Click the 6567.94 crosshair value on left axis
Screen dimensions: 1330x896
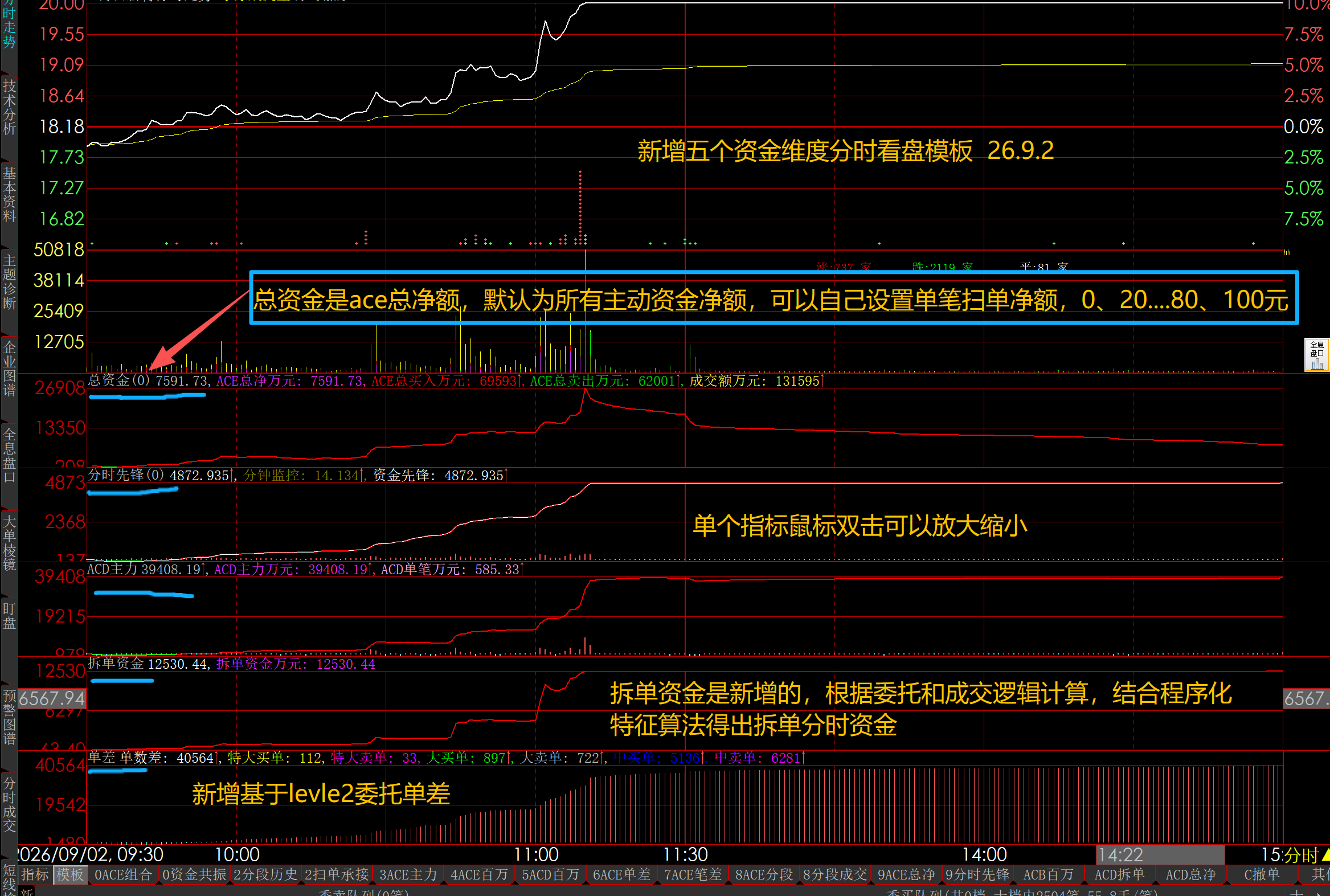(x=52, y=698)
